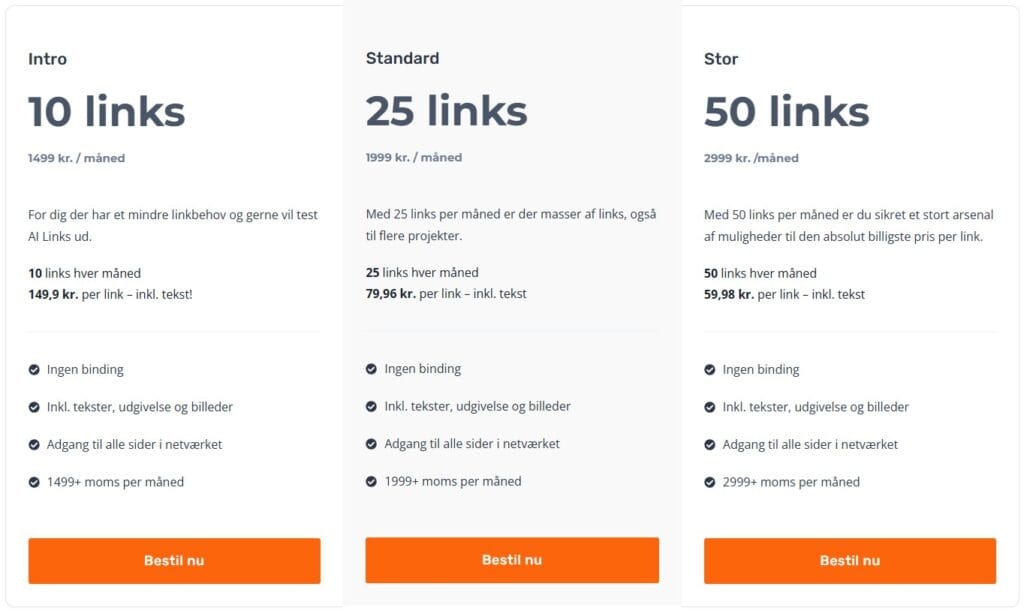Image resolution: width=1024 pixels, height=611 pixels.
Task: Select the Intro plan heading
Action: point(46,58)
